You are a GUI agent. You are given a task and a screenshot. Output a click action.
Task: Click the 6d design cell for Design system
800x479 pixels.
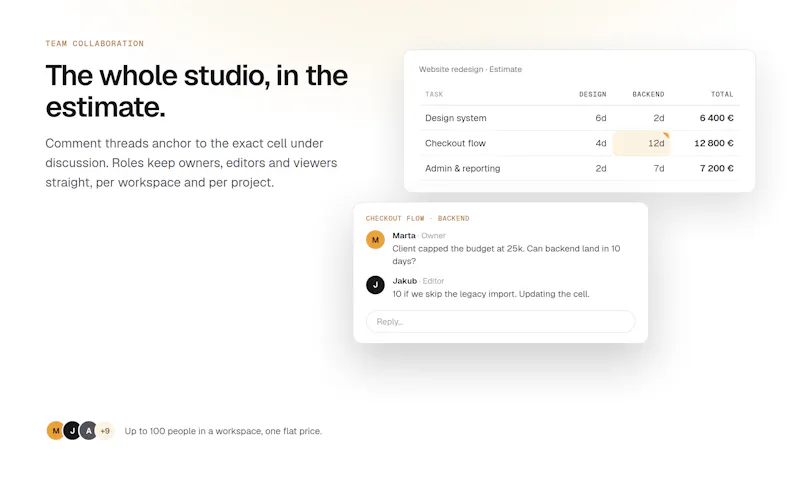click(x=601, y=118)
